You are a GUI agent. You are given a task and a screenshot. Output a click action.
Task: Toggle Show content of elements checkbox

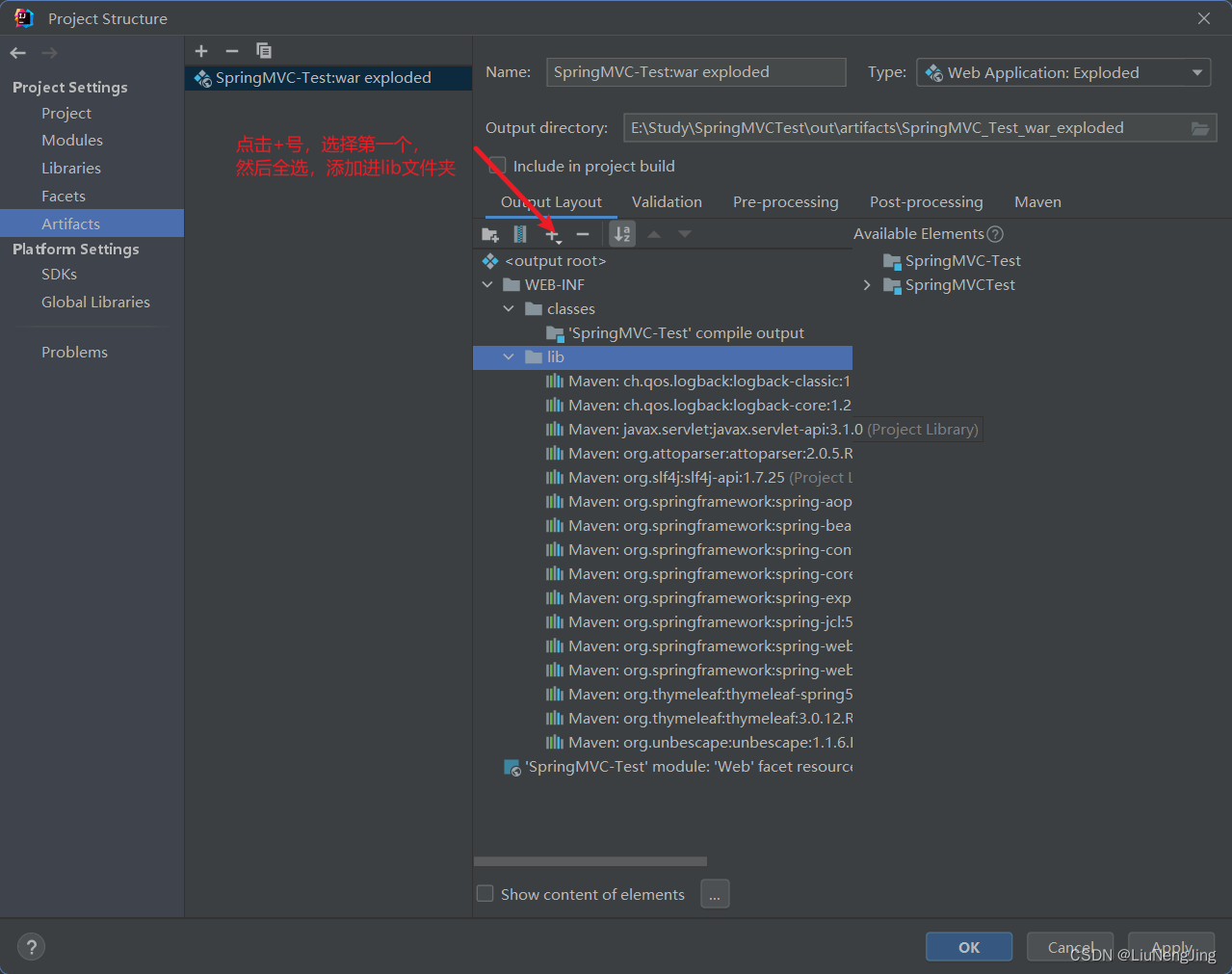(485, 894)
